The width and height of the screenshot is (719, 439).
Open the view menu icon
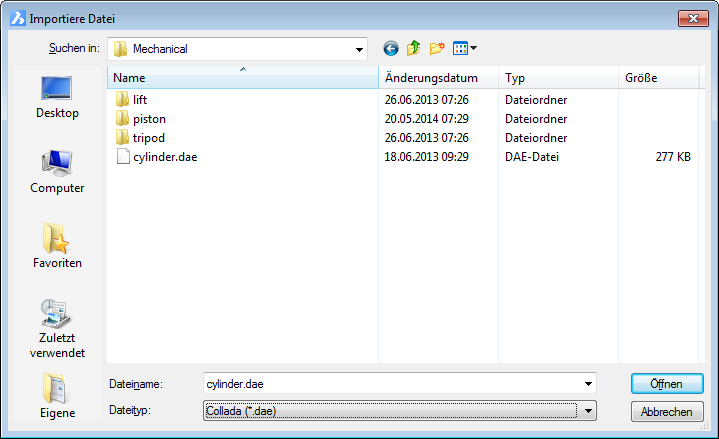click(x=464, y=48)
